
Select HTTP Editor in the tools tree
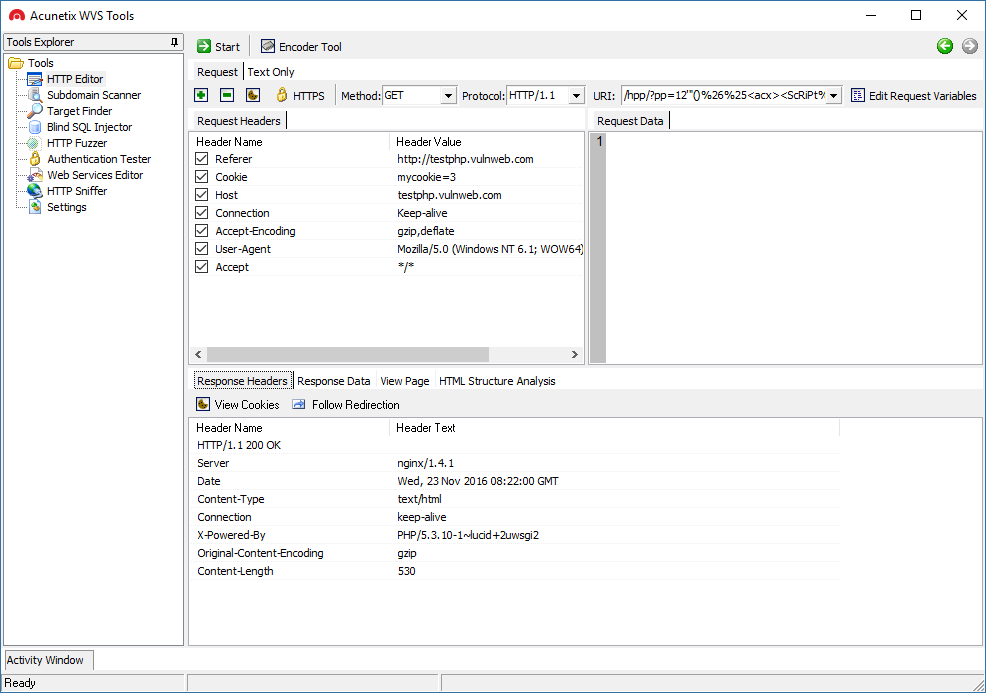tap(75, 79)
